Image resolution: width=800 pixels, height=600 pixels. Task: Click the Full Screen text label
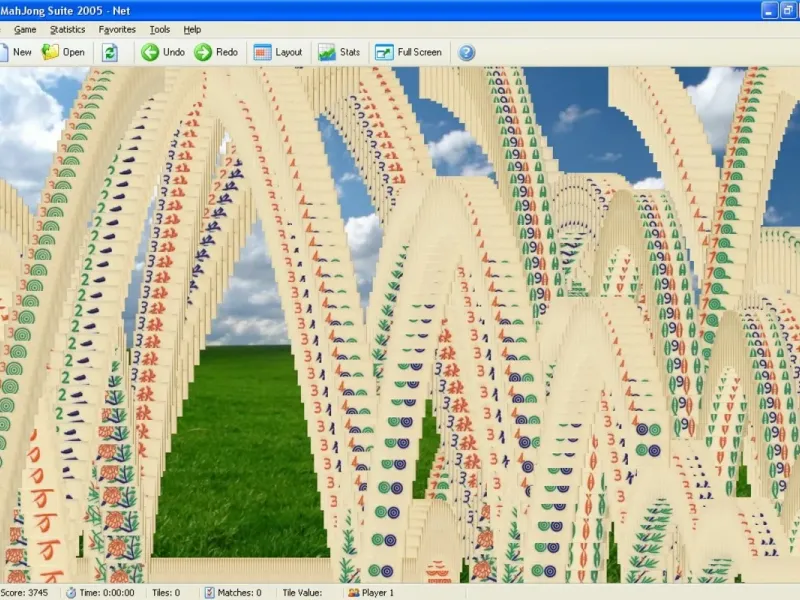pyautogui.click(x=419, y=52)
